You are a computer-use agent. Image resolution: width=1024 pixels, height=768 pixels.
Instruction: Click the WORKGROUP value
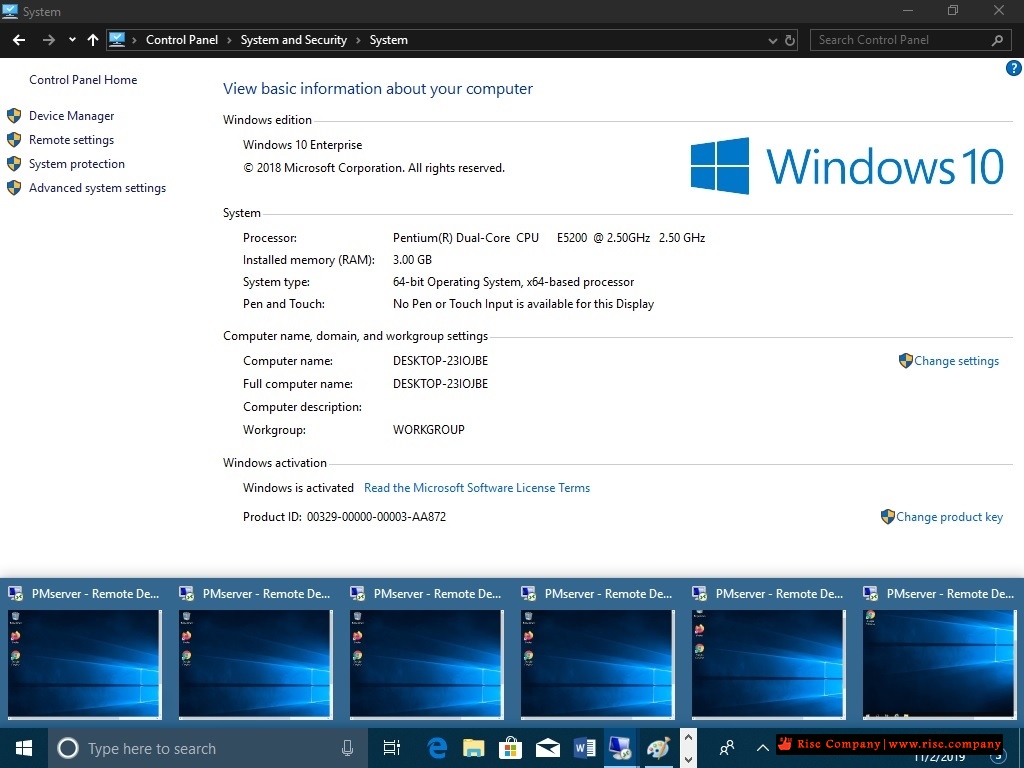click(x=428, y=430)
